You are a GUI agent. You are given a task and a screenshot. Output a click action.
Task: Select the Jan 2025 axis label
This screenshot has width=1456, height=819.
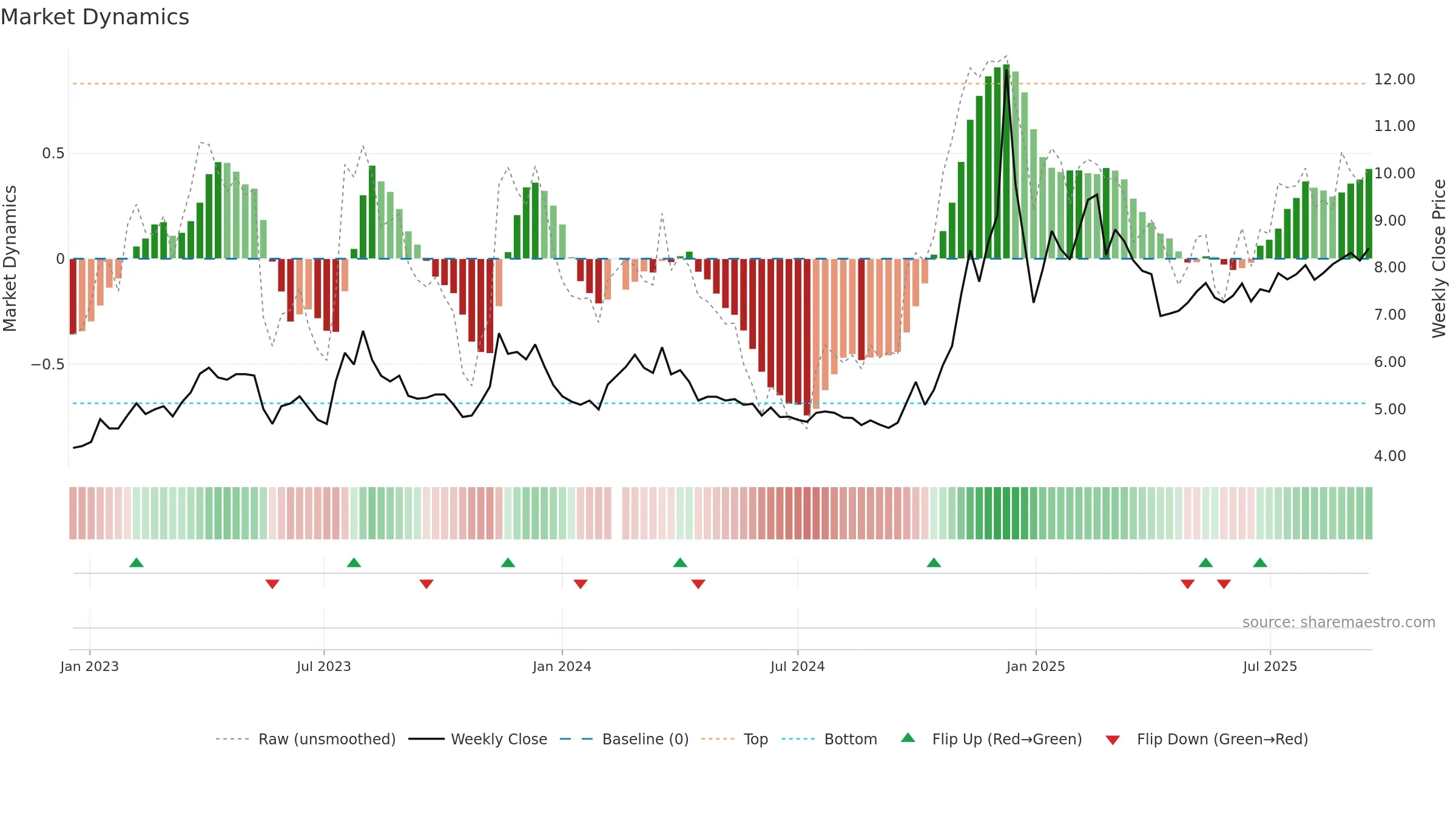point(1036,666)
